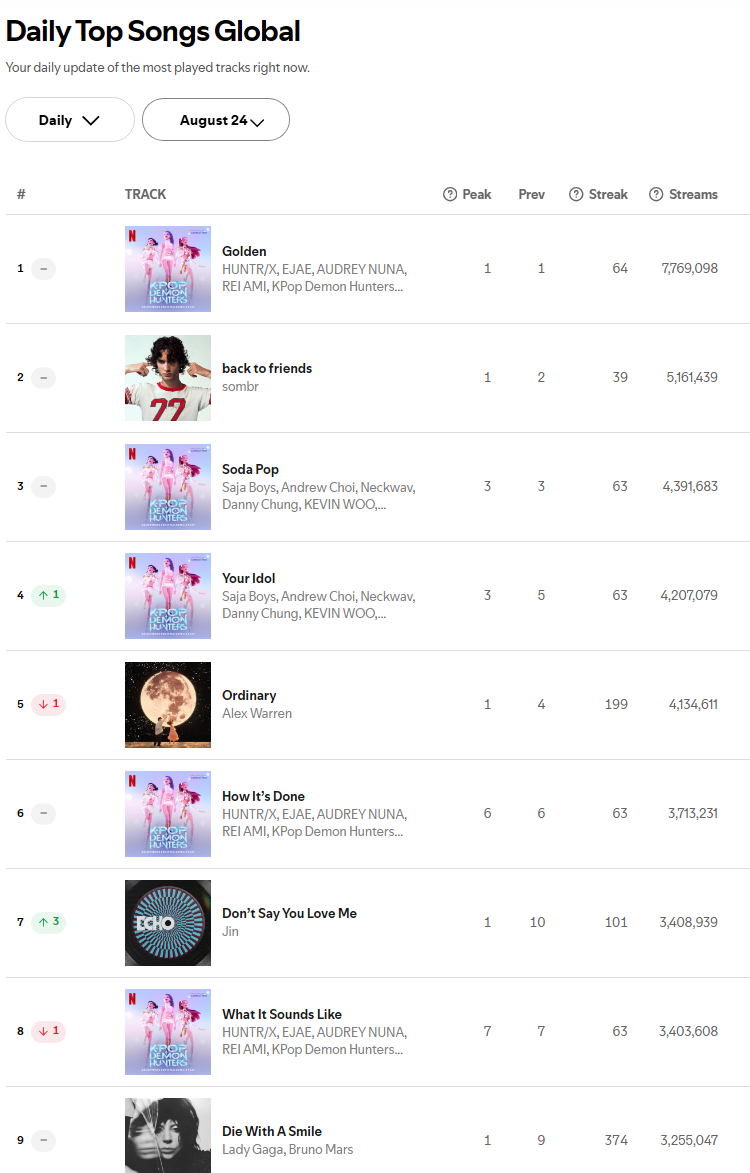Image resolution: width=750 pixels, height=1173 pixels.
Task: Click the up-3 rank indicator for Don't Say You Love Me
Action: point(48,922)
